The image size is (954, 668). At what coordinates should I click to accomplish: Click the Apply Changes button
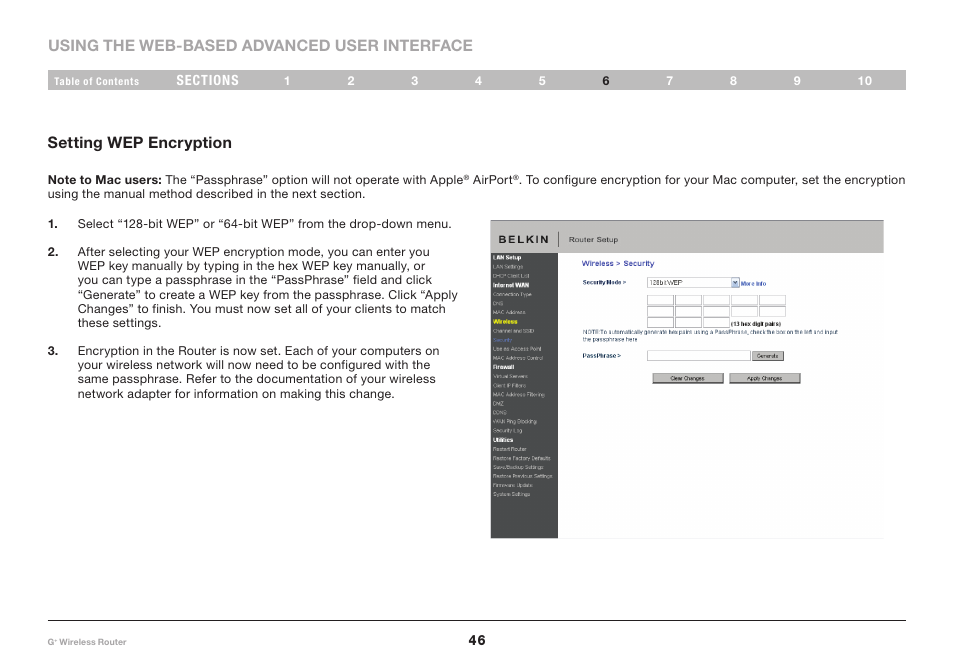[x=765, y=378]
